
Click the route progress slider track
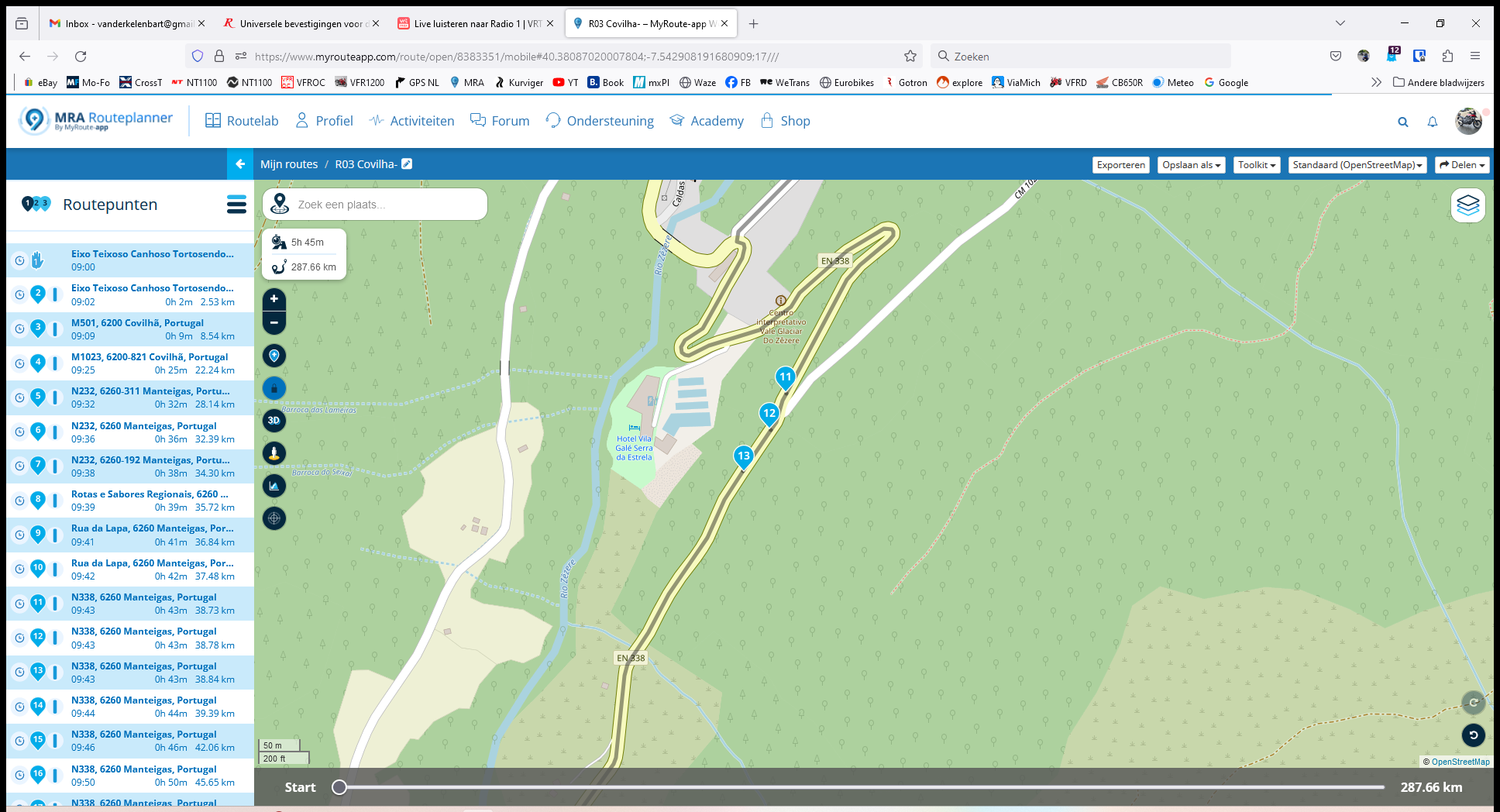(862, 787)
